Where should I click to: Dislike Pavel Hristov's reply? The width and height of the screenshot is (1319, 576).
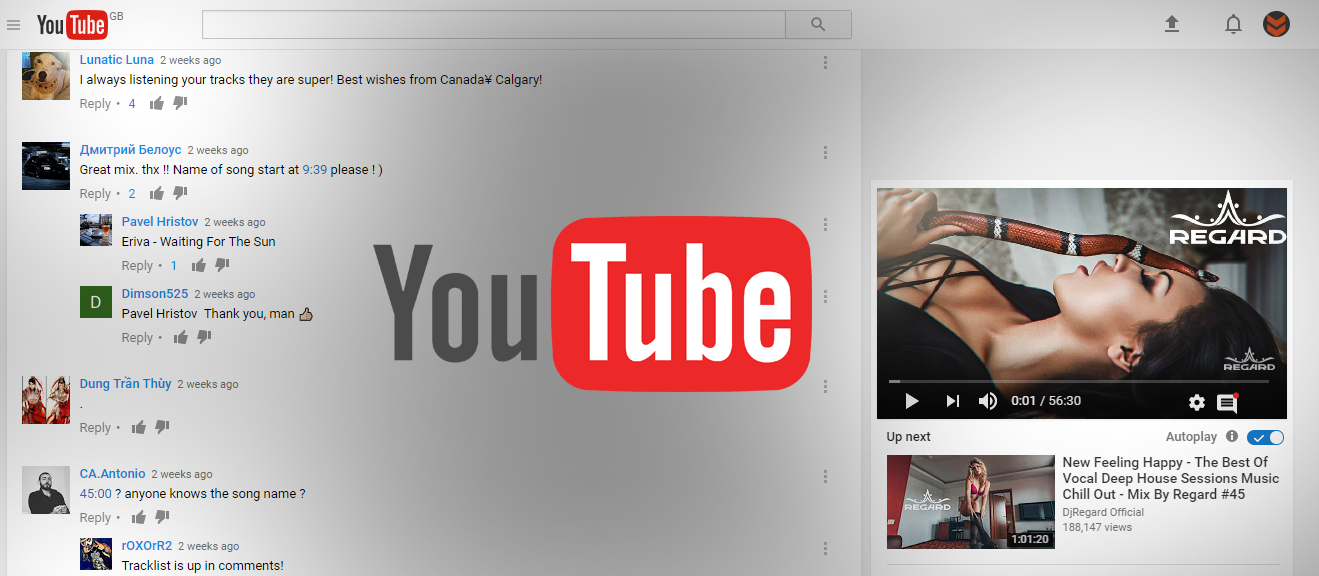click(222, 265)
